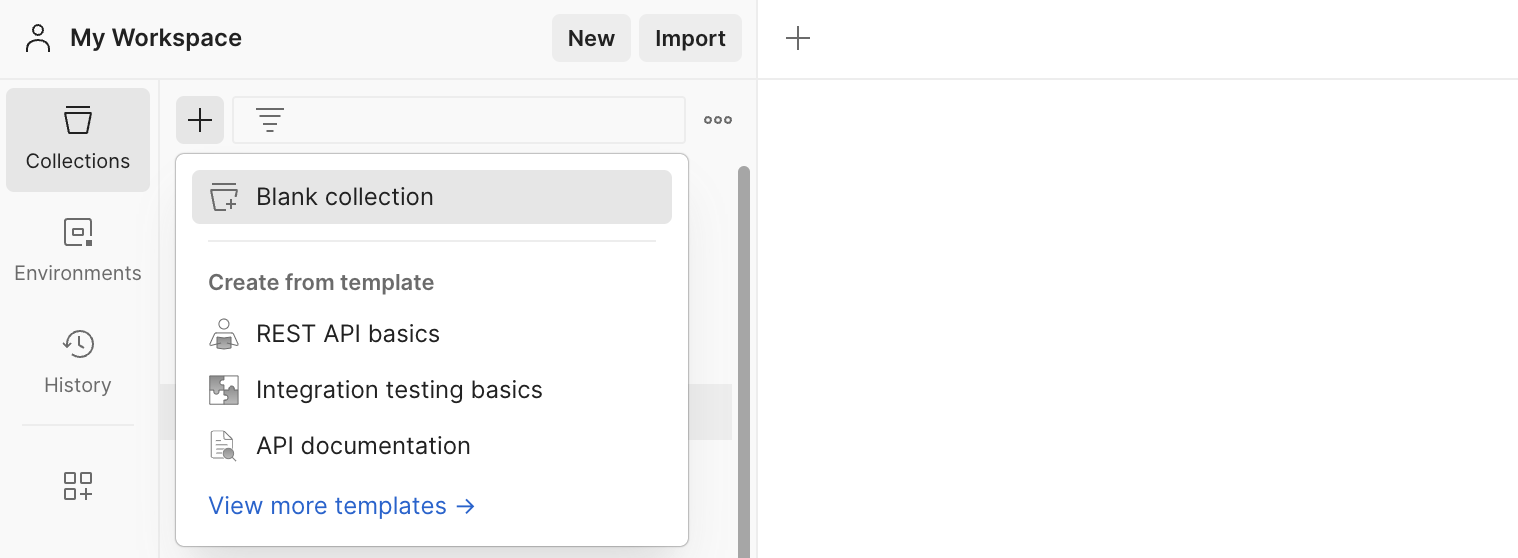Select the Blank collection menu option
The height and width of the screenshot is (558, 1518).
[x=432, y=197]
